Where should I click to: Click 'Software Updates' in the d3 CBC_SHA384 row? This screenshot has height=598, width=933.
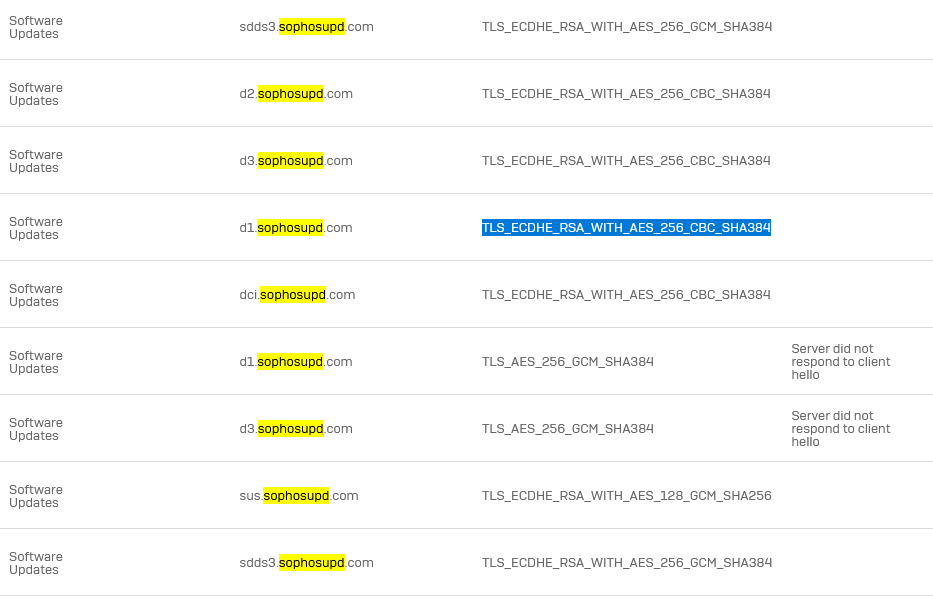(x=36, y=161)
